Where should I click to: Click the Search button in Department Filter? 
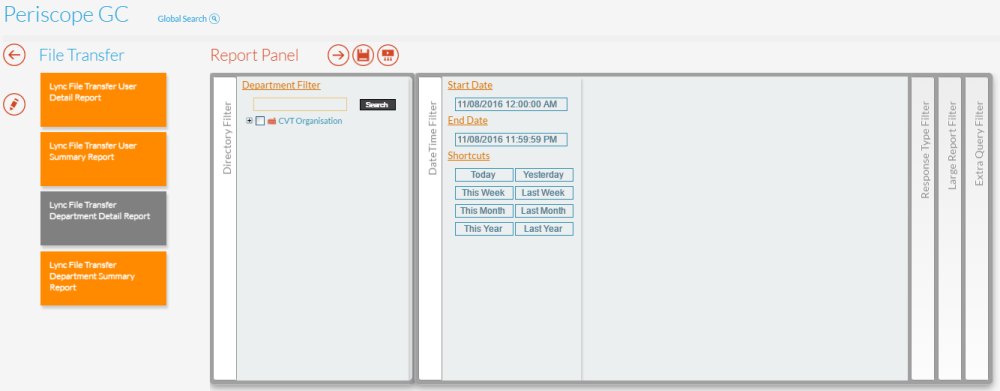point(378,105)
